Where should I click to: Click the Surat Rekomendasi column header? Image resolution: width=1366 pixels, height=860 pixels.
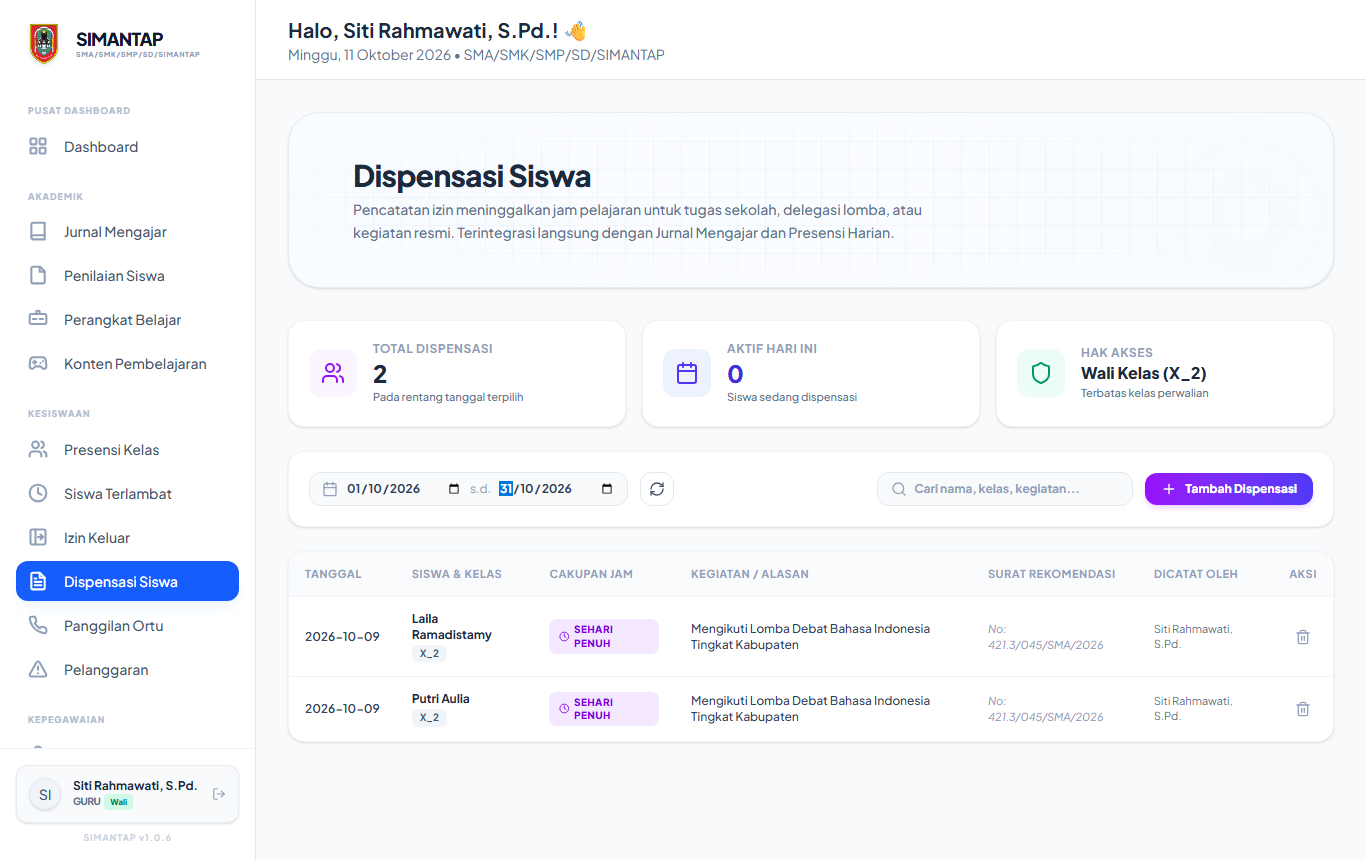tap(1051, 574)
